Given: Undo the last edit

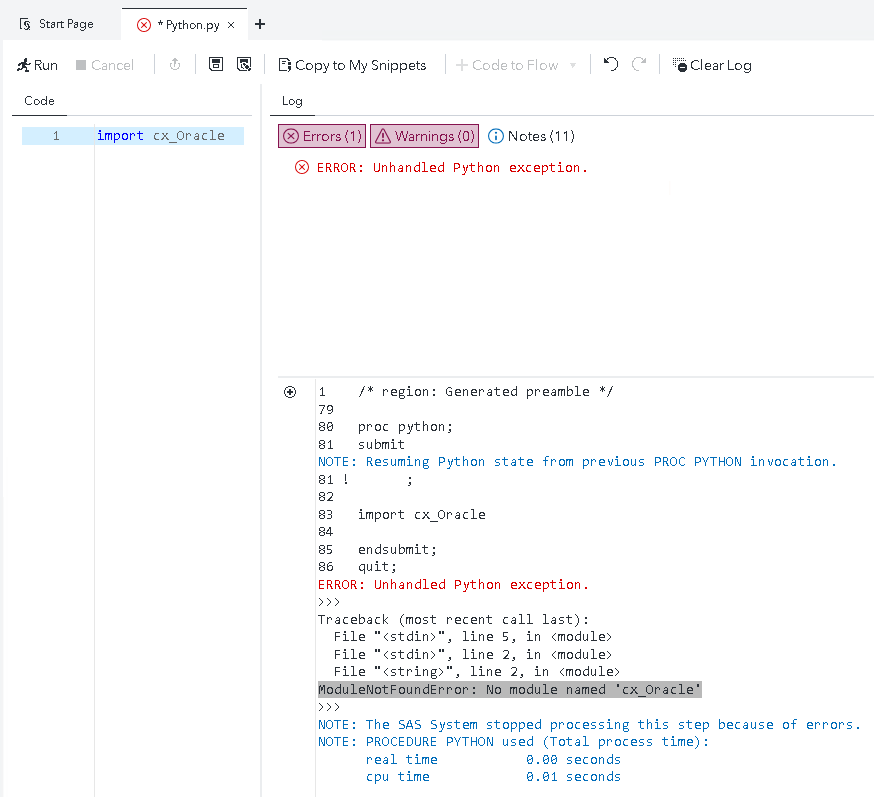Looking at the screenshot, I should coord(611,65).
